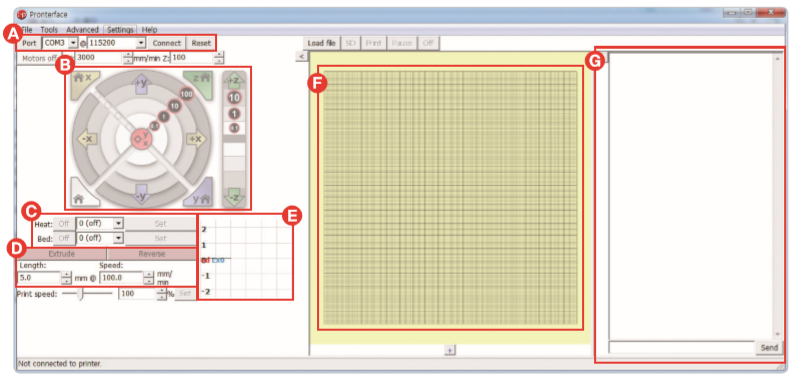The width and height of the screenshot is (794, 379).
Task: Click Set next to Bed temperature
Action: pyautogui.click(x=160, y=238)
